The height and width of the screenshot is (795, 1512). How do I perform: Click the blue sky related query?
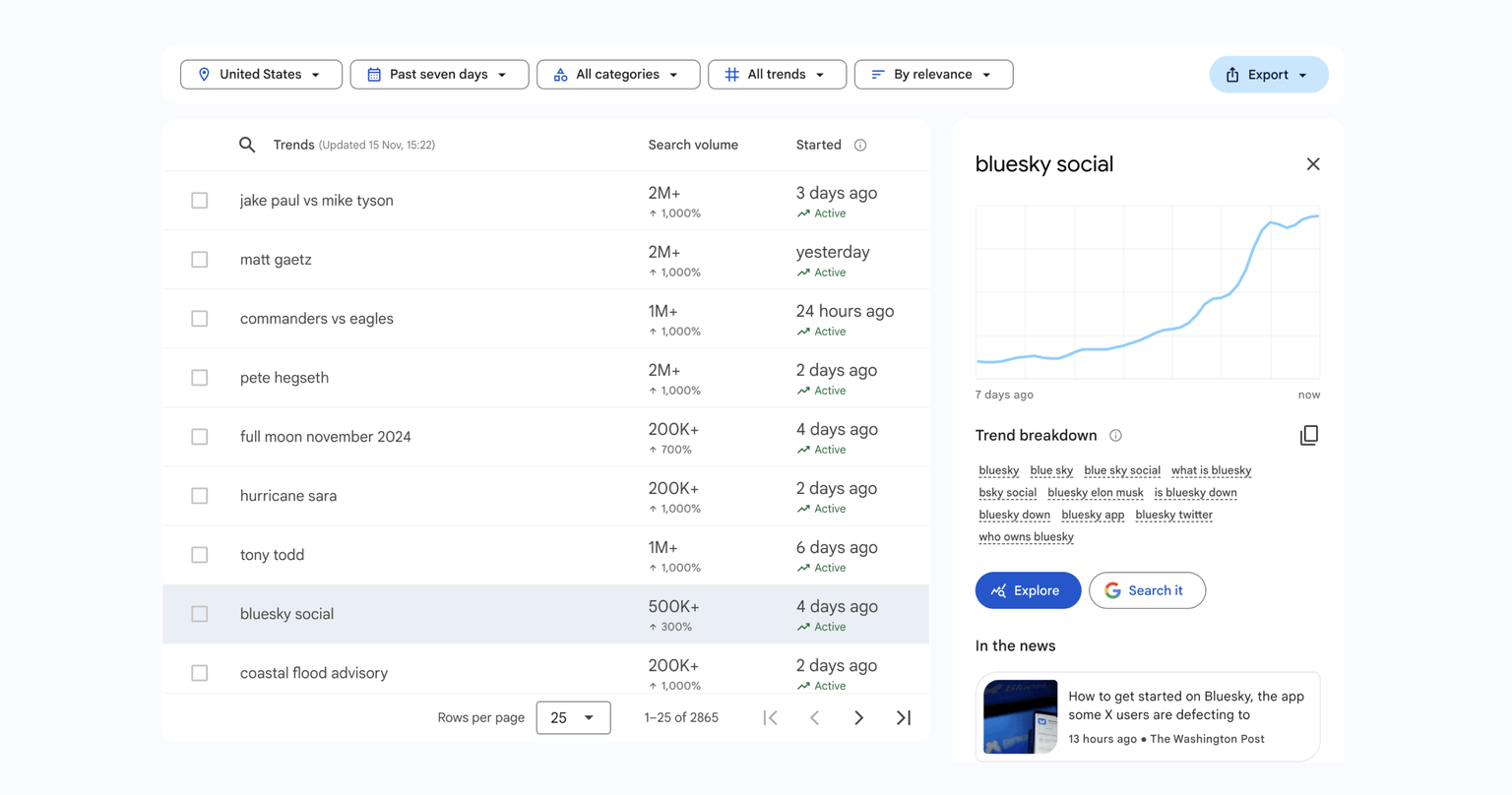[x=1051, y=470]
